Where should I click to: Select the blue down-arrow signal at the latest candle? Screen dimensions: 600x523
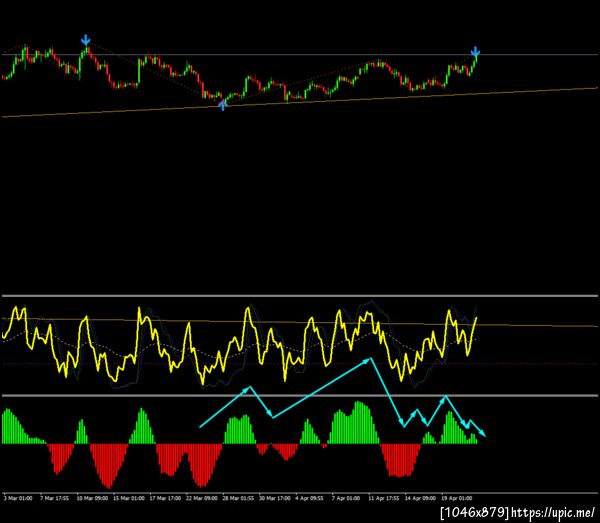pyautogui.click(x=475, y=51)
